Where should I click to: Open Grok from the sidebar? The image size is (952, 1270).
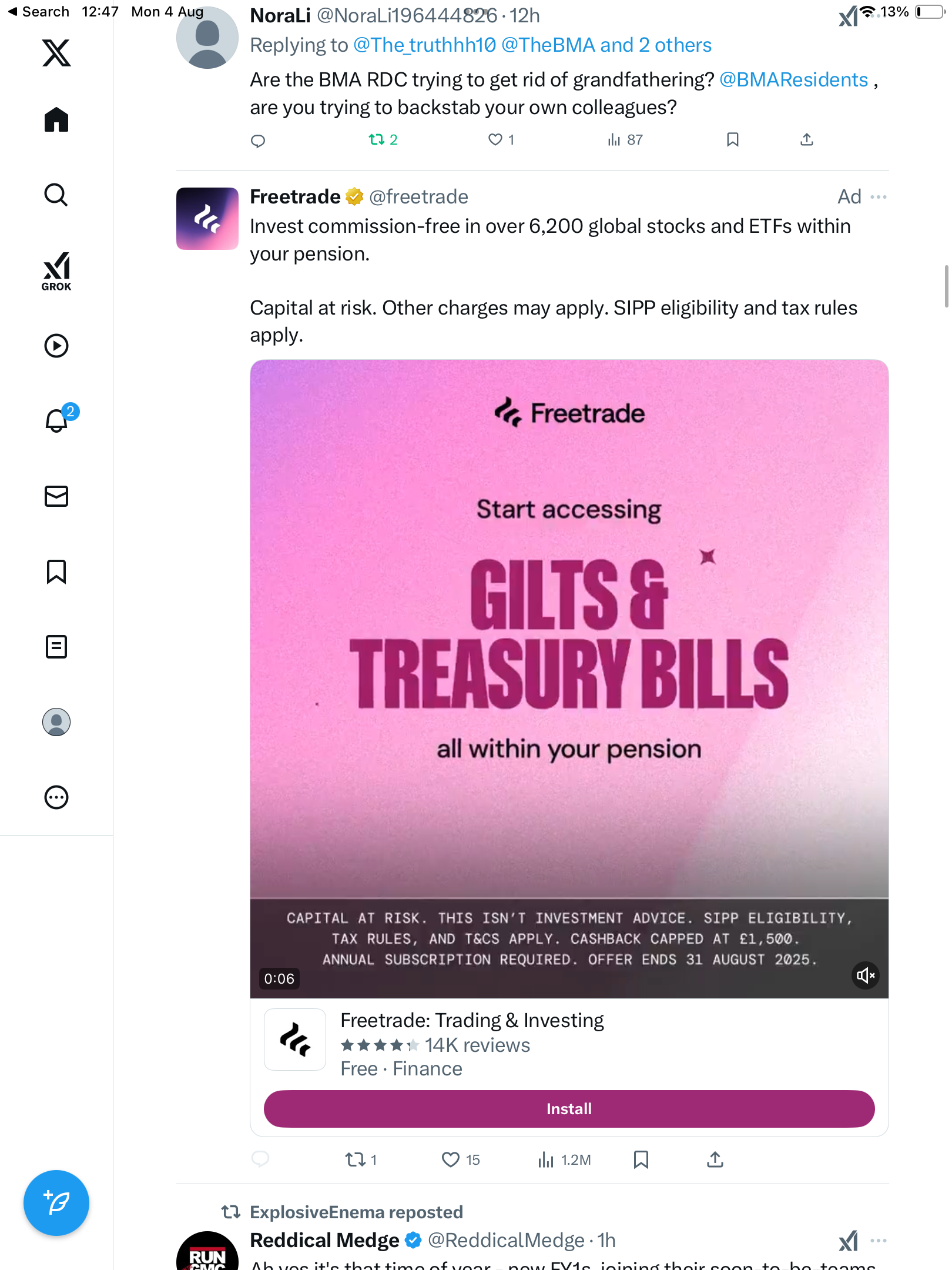click(56, 272)
